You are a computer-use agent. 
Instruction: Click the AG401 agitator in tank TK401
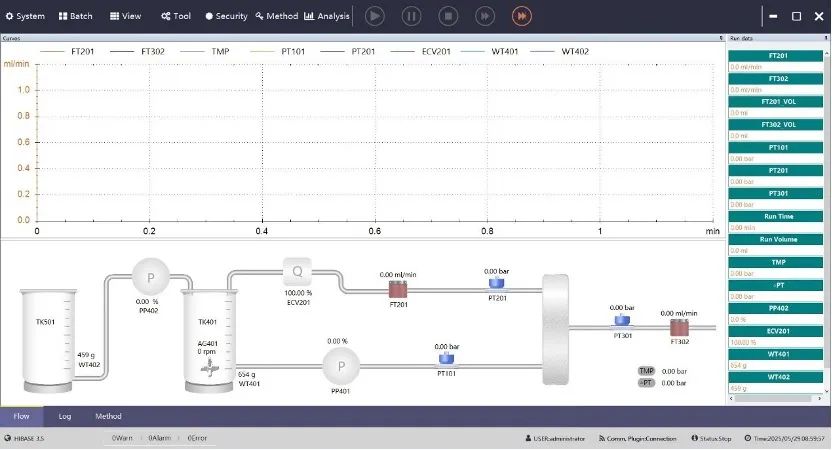point(209,368)
